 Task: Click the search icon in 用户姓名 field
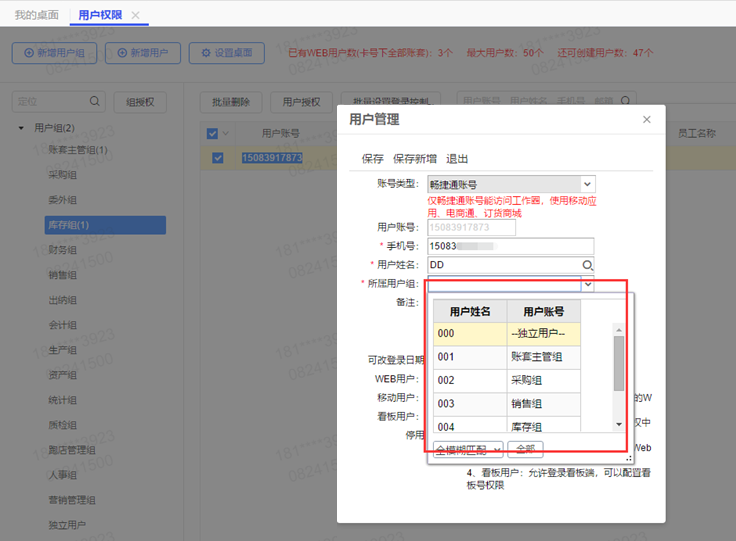click(588, 265)
